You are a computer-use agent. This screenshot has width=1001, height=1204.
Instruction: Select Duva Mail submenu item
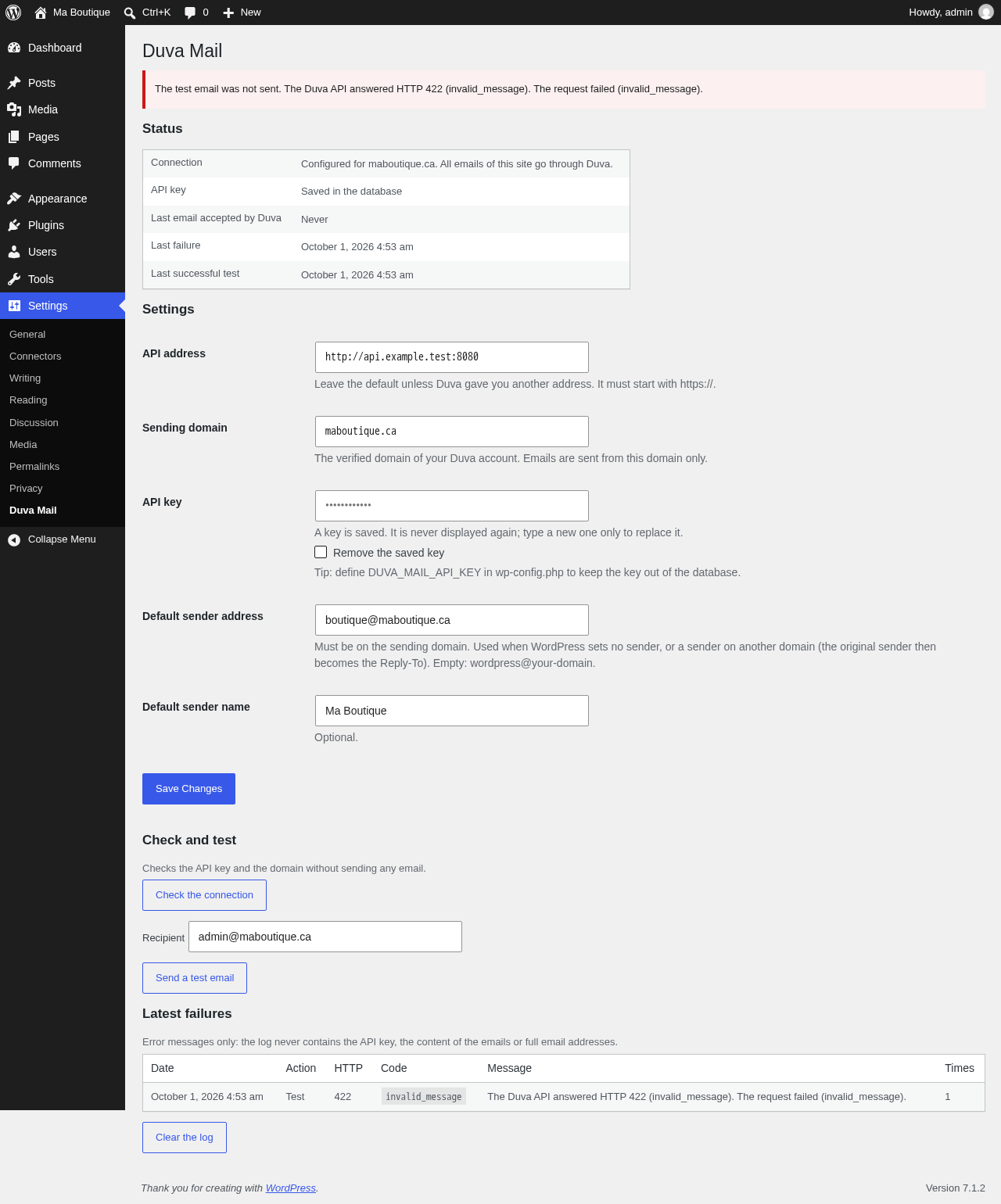pos(33,510)
